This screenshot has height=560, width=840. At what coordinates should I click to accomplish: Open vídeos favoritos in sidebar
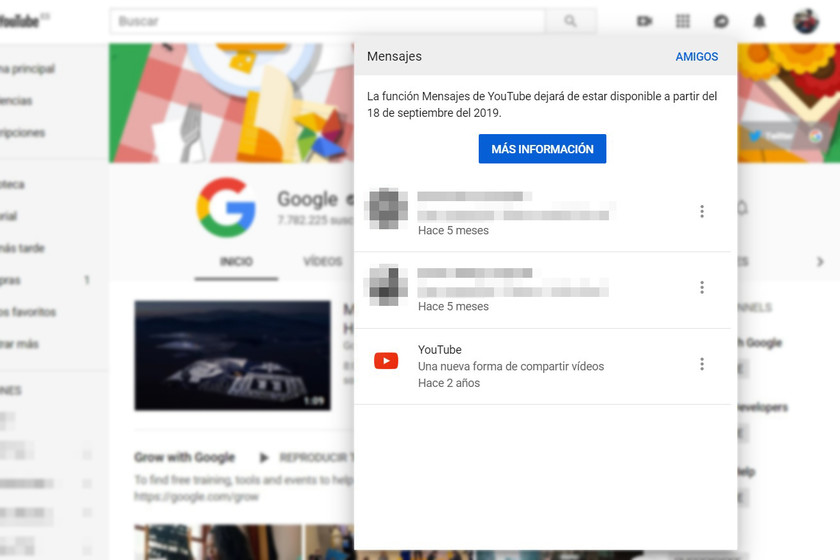point(27,312)
